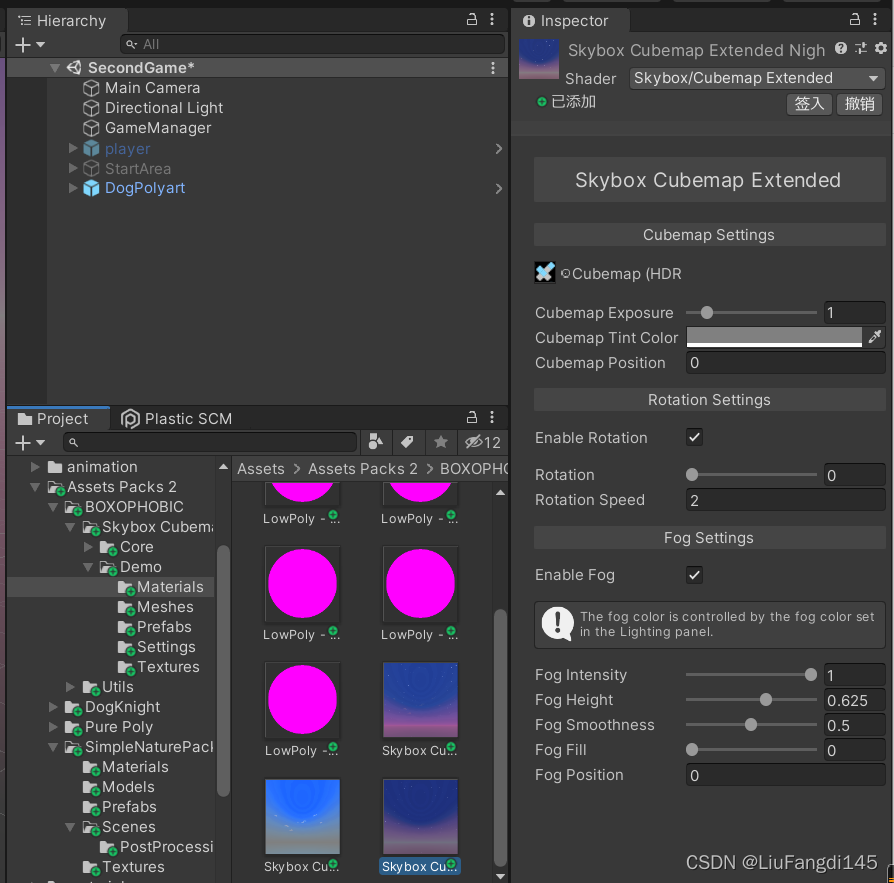Open Cubemap Tint Color swatch
894x883 pixels.
pyautogui.click(x=774, y=337)
